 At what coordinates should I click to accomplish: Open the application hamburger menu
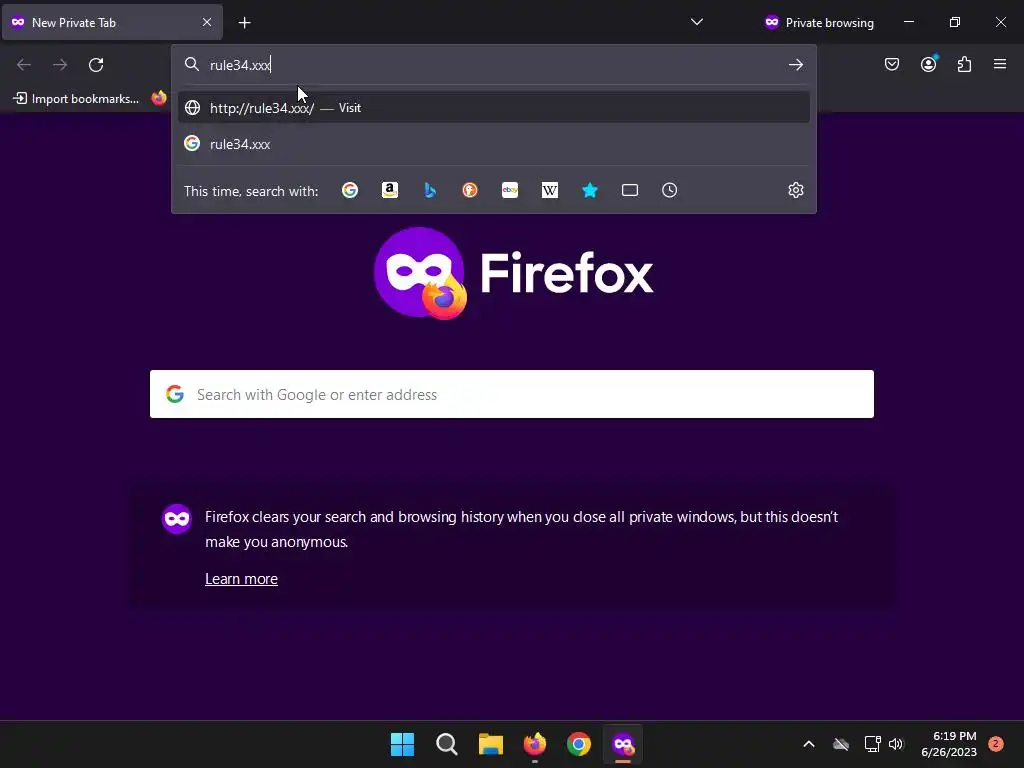(x=1000, y=64)
